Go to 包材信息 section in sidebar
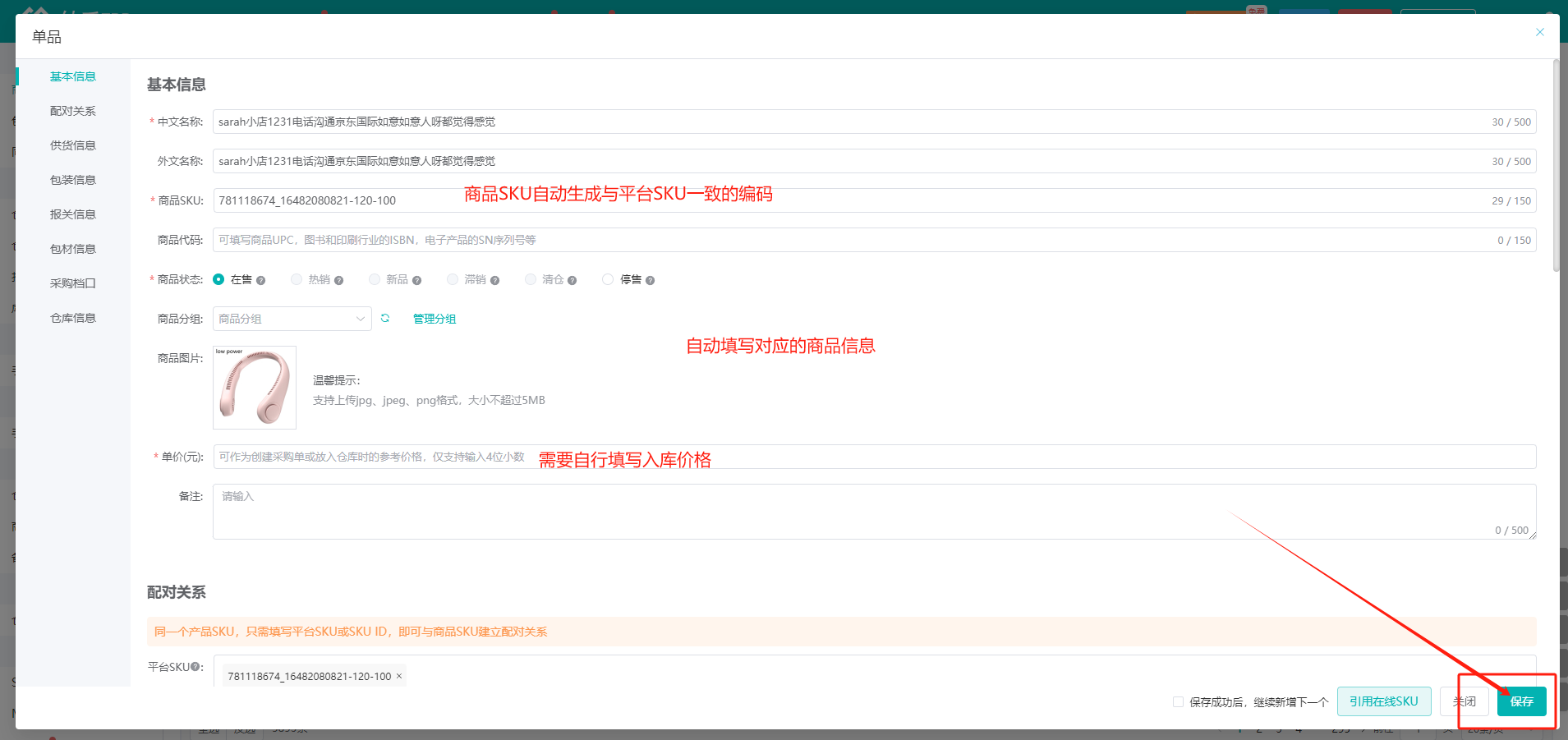The image size is (1568, 740). pos(73,249)
